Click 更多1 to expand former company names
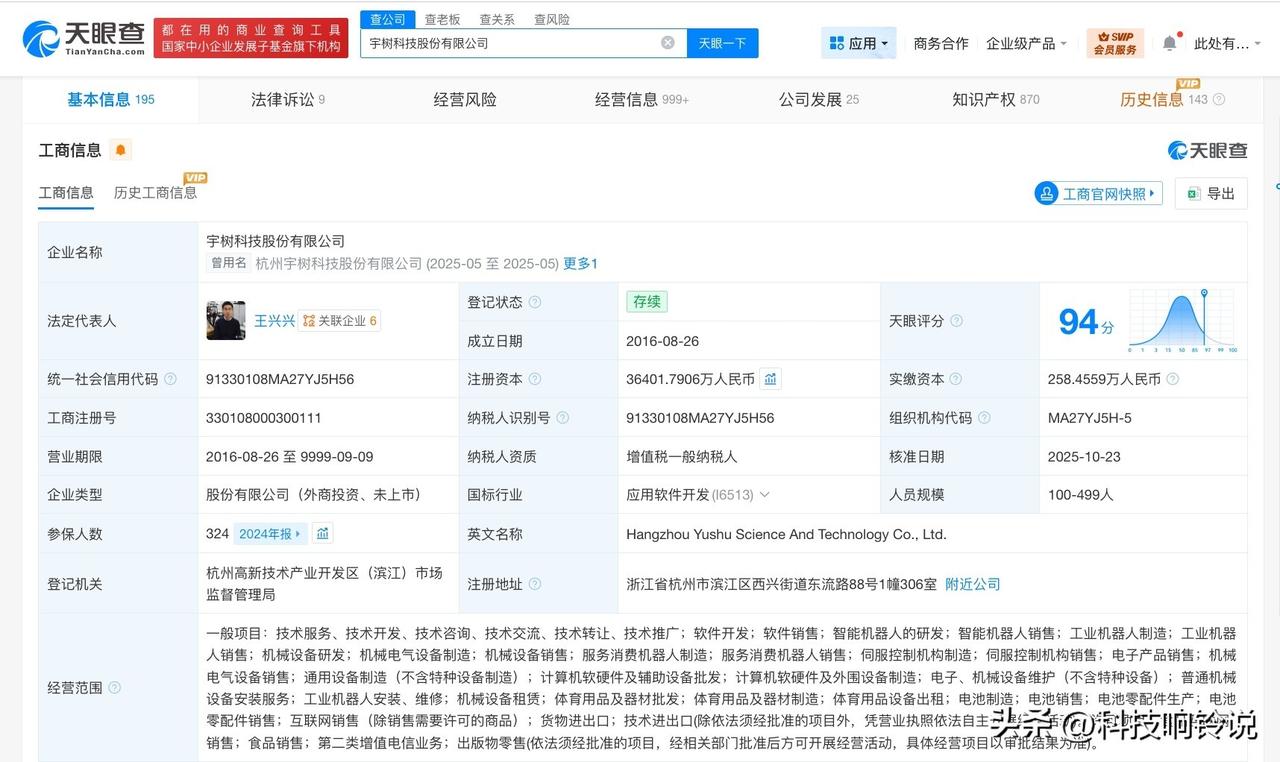The image size is (1280, 762). (x=580, y=263)
